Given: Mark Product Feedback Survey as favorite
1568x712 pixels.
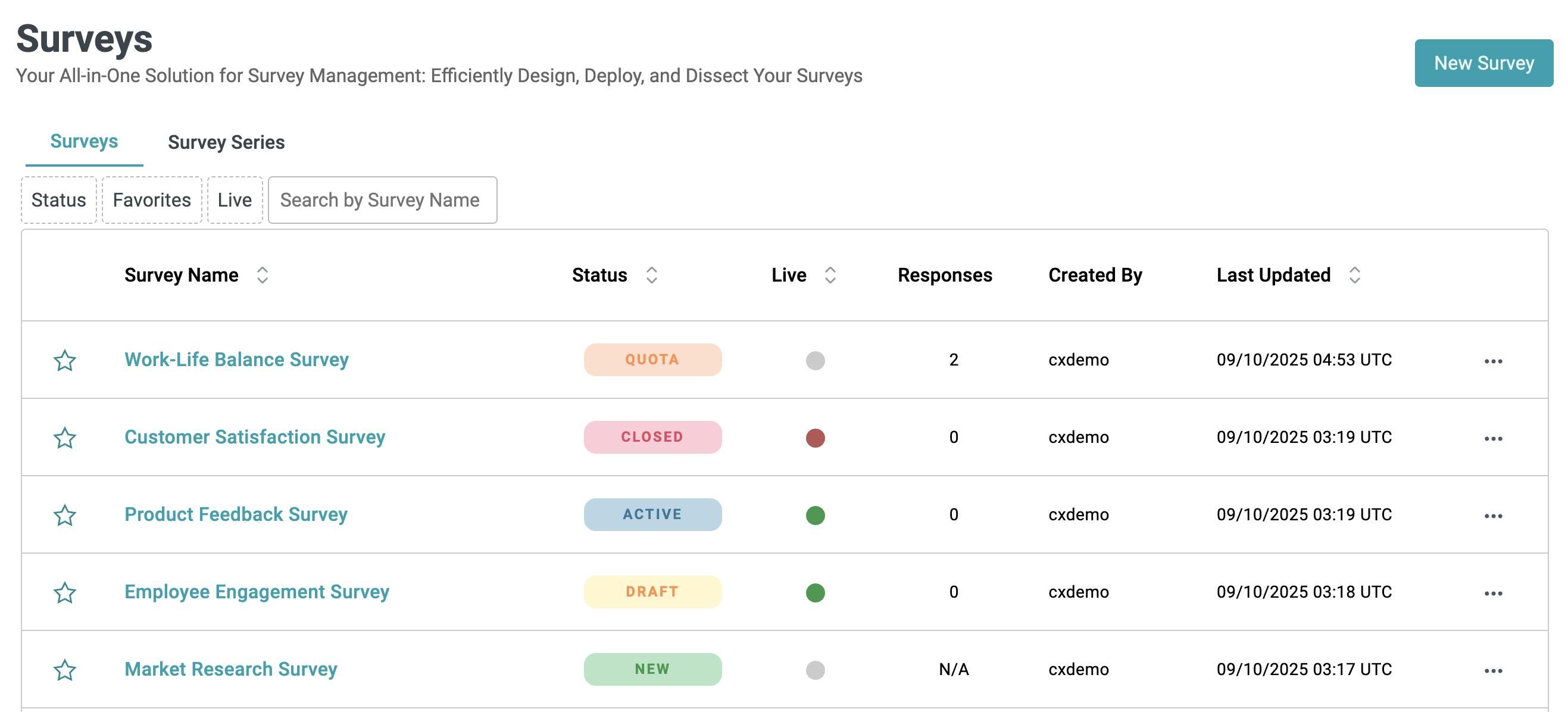Looking at the screenshot, I should [x=64, y=515].
